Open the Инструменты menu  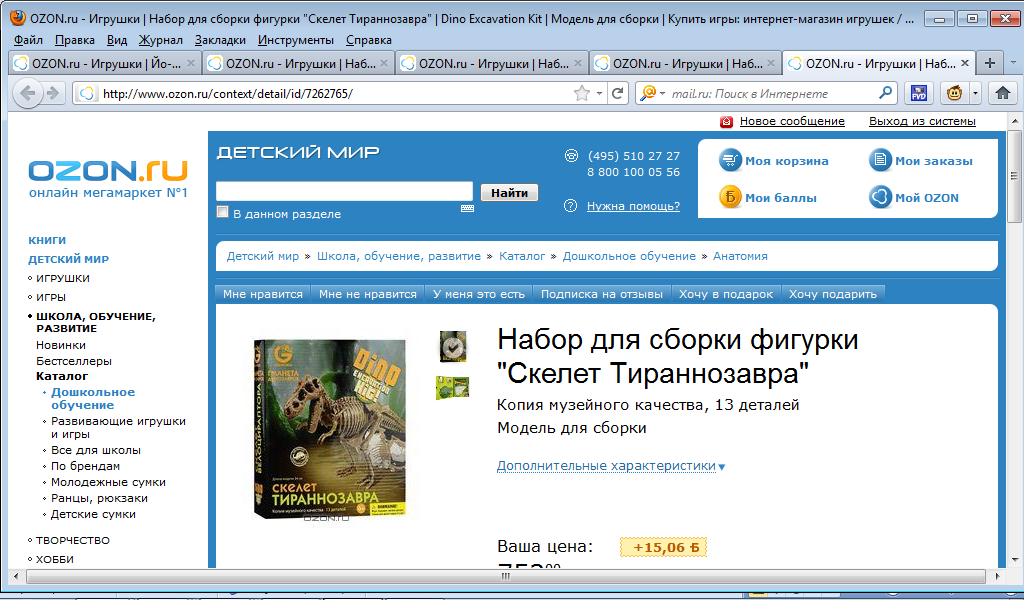click(296, 40)
